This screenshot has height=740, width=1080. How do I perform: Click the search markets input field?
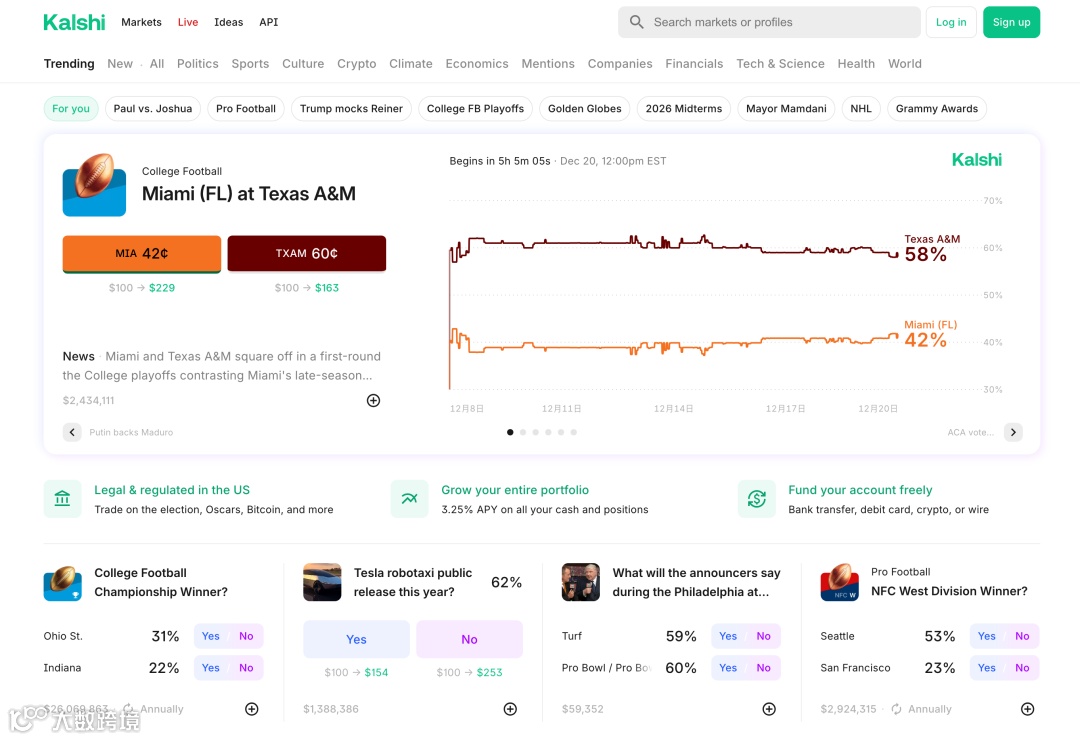pyautogui.click(x=780, y=22)
